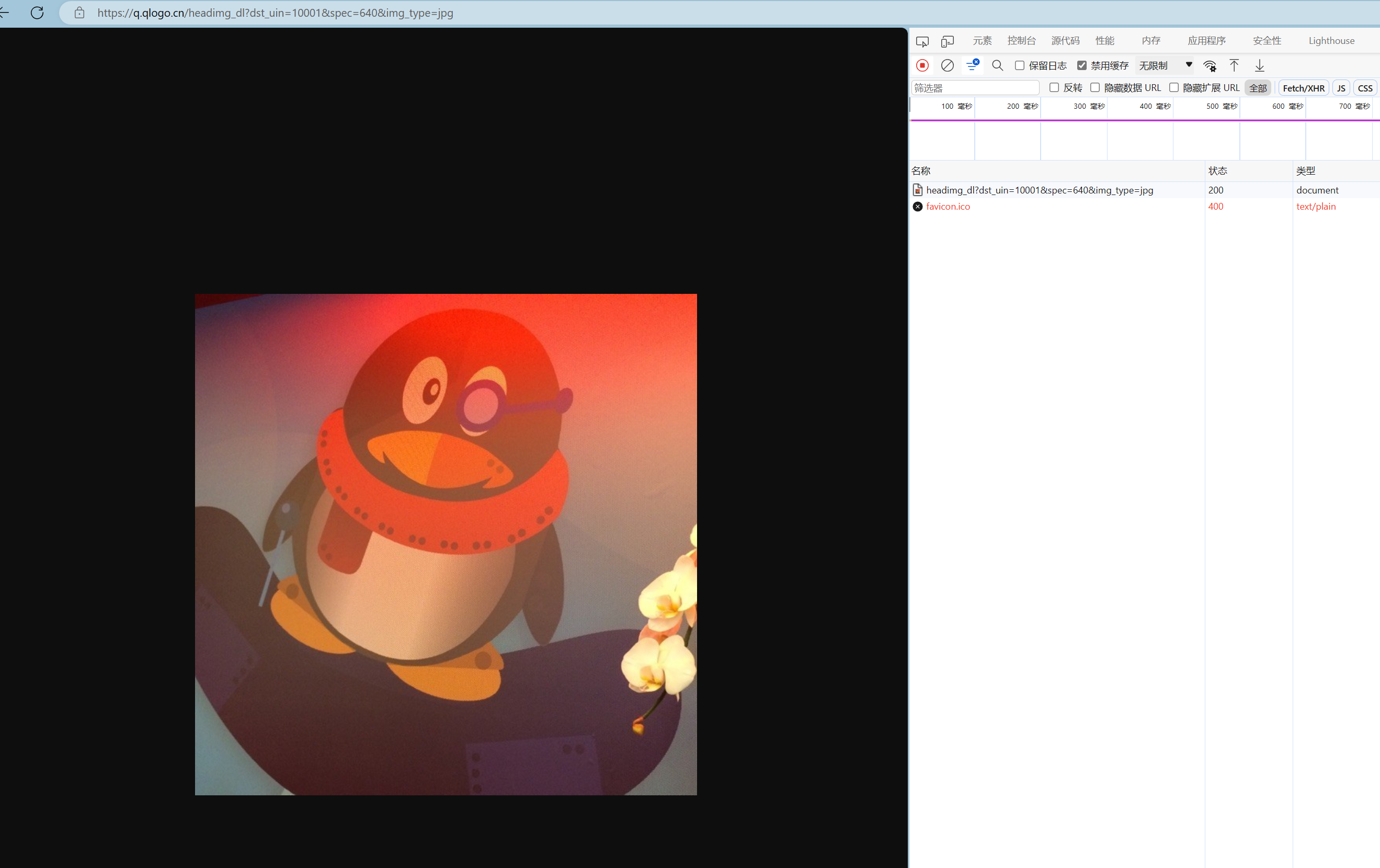Filter requests by JS
The image size is (1380, 868).
click(1341, 88)
